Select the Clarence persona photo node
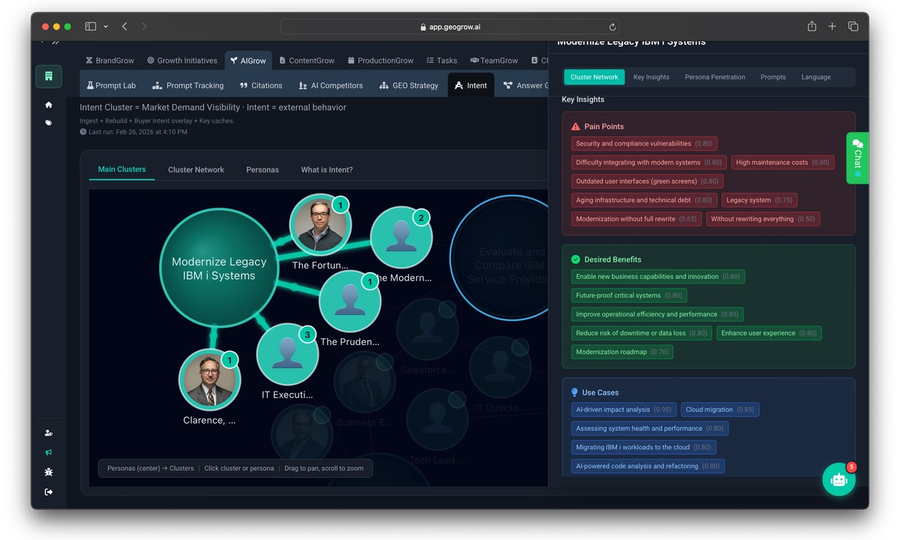The image size is (900, 540). click(210, 379)
